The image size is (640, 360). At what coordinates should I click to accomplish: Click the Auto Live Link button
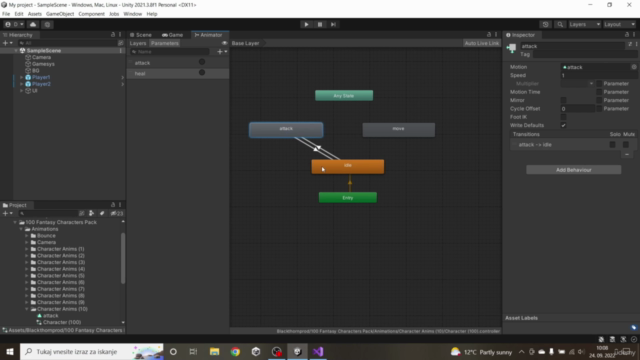[482, 43]
